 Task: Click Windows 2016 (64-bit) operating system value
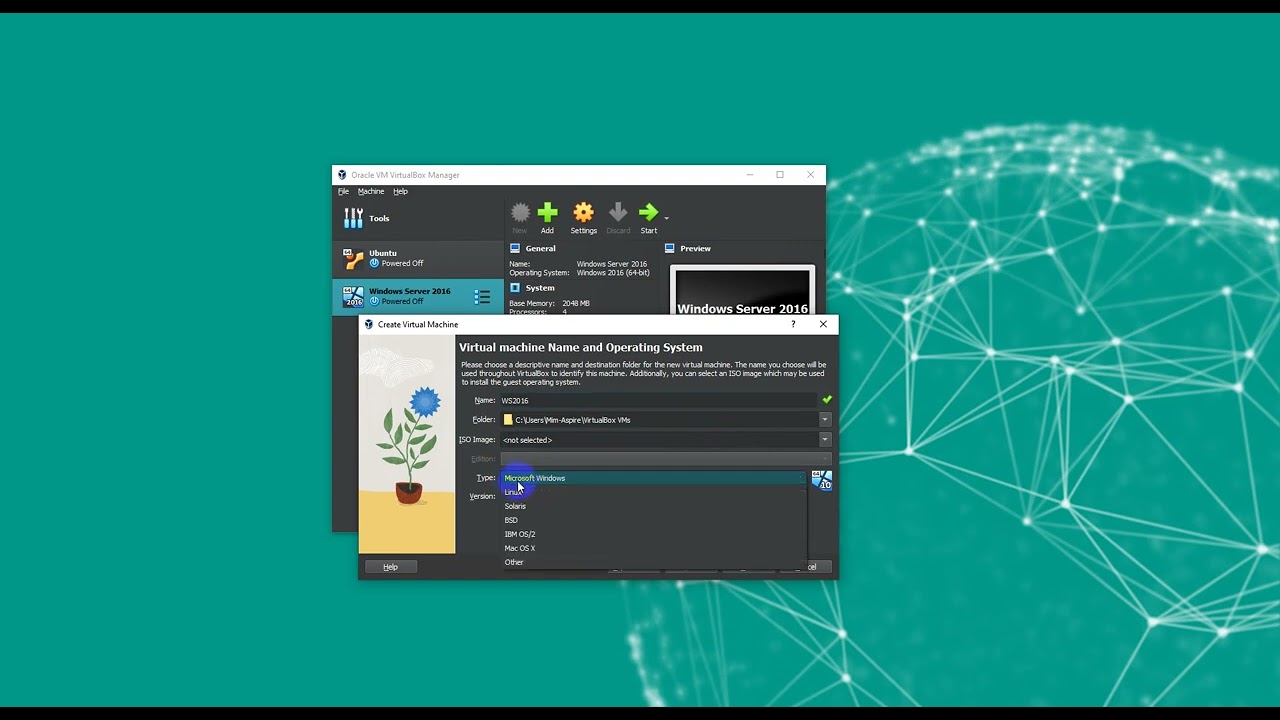613,273
